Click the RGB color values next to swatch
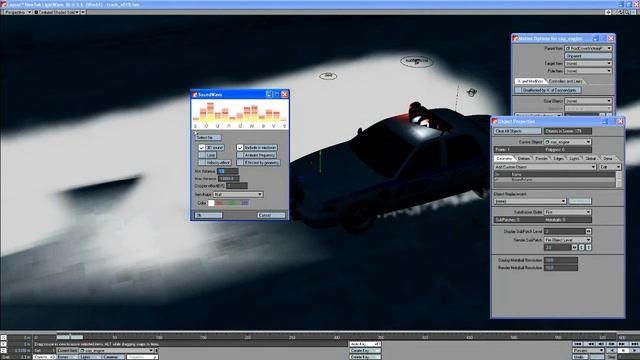Screen dimensions: 640x360 click(231, 203)
